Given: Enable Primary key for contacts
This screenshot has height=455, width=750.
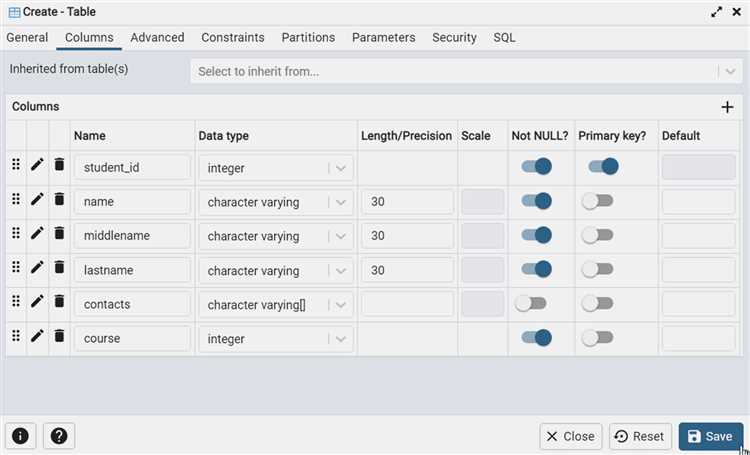Looking at the screenshot, I should click(597, 303).
